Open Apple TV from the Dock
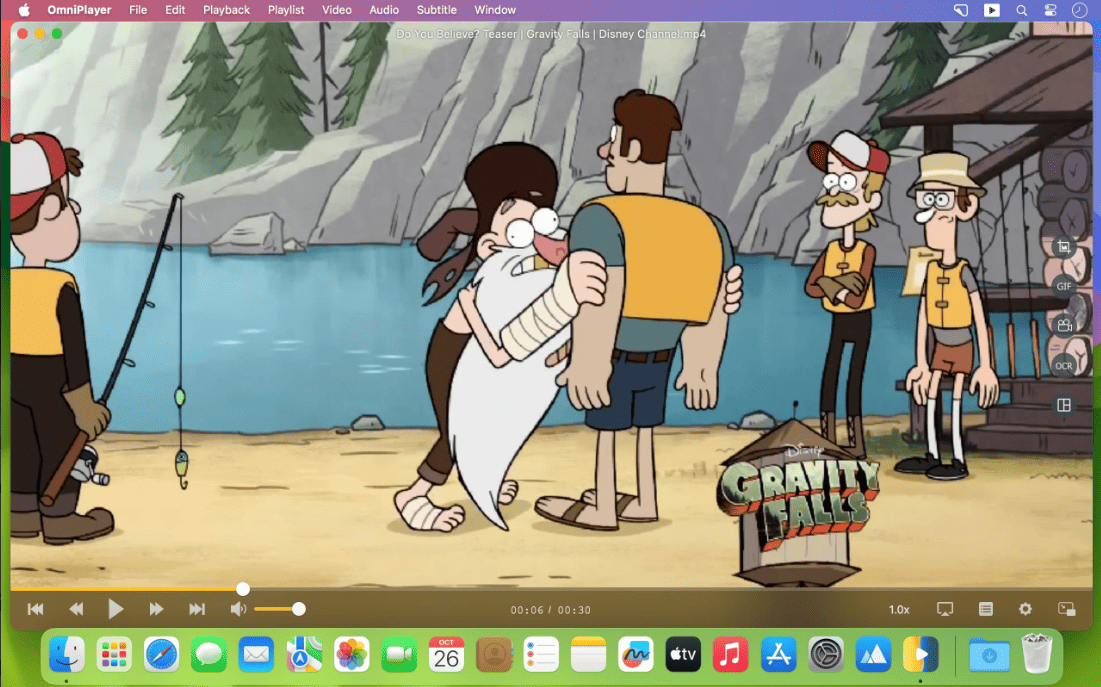Viewport: 1101px width, 687px height. (x=683, y=655)
